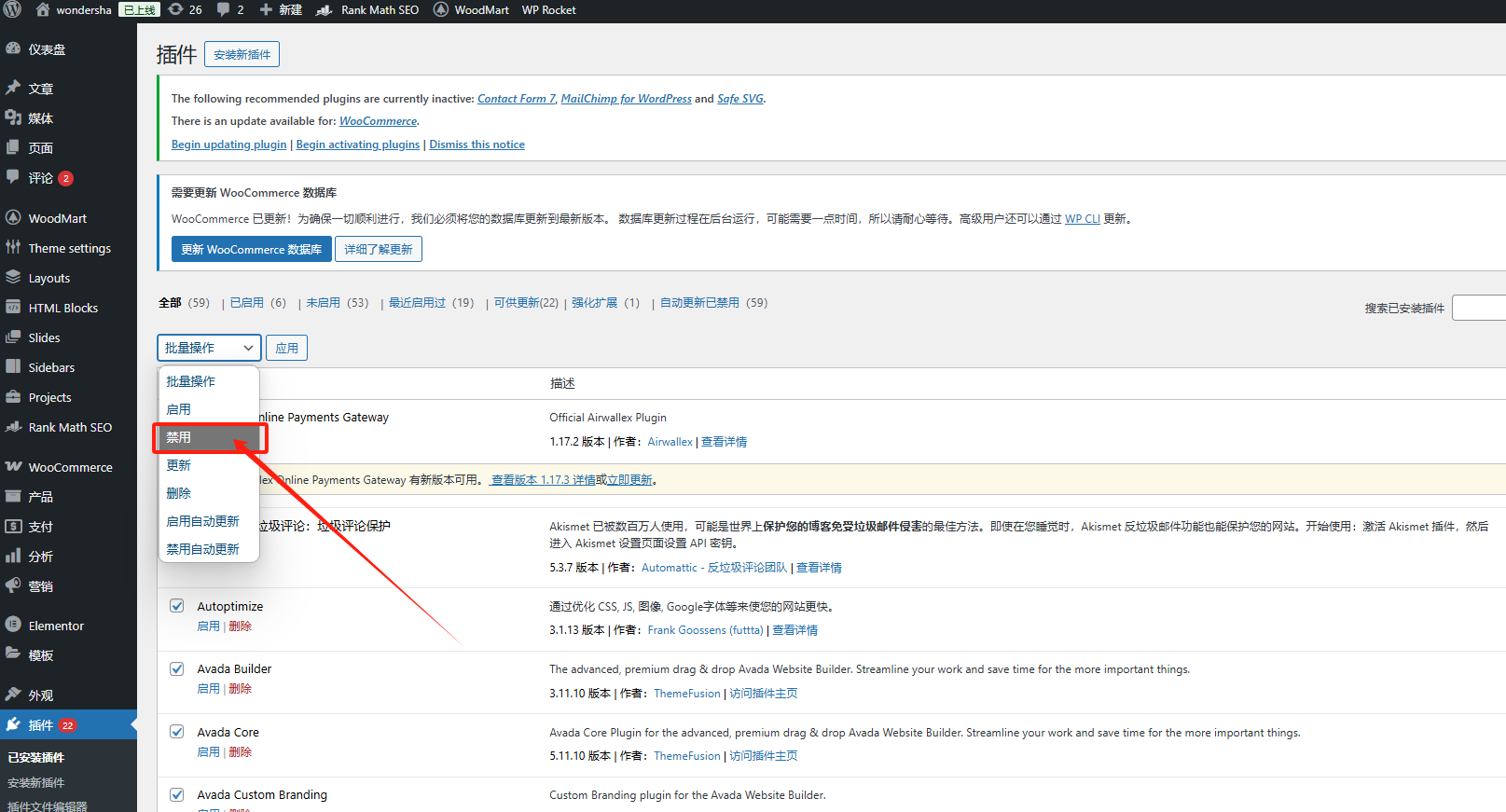Open WP Rocket menu in admin bar
The width and height of the screenshot is (1506, 812).
click(548, 10)
